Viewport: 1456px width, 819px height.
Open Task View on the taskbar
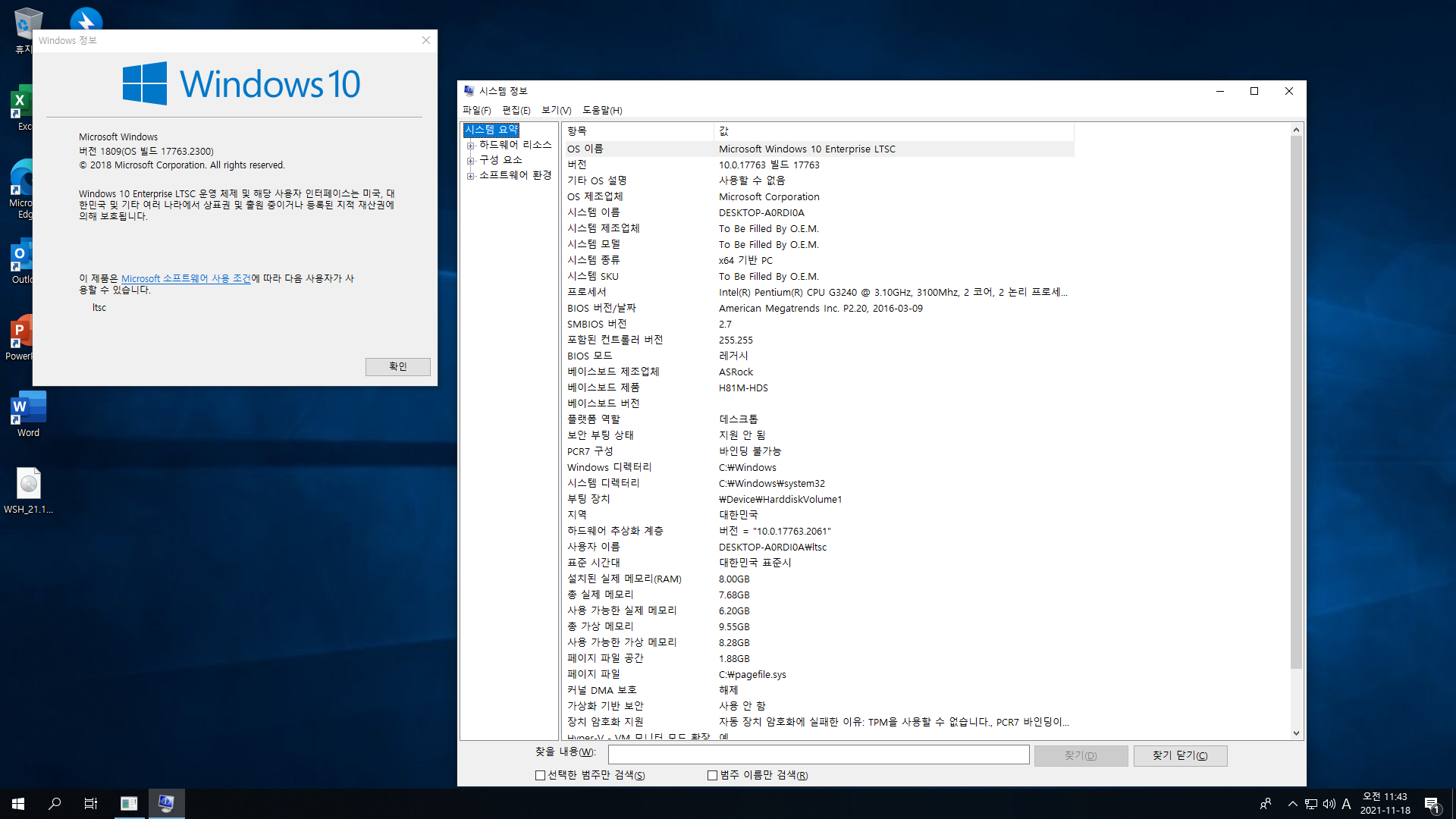pos(91,804)
